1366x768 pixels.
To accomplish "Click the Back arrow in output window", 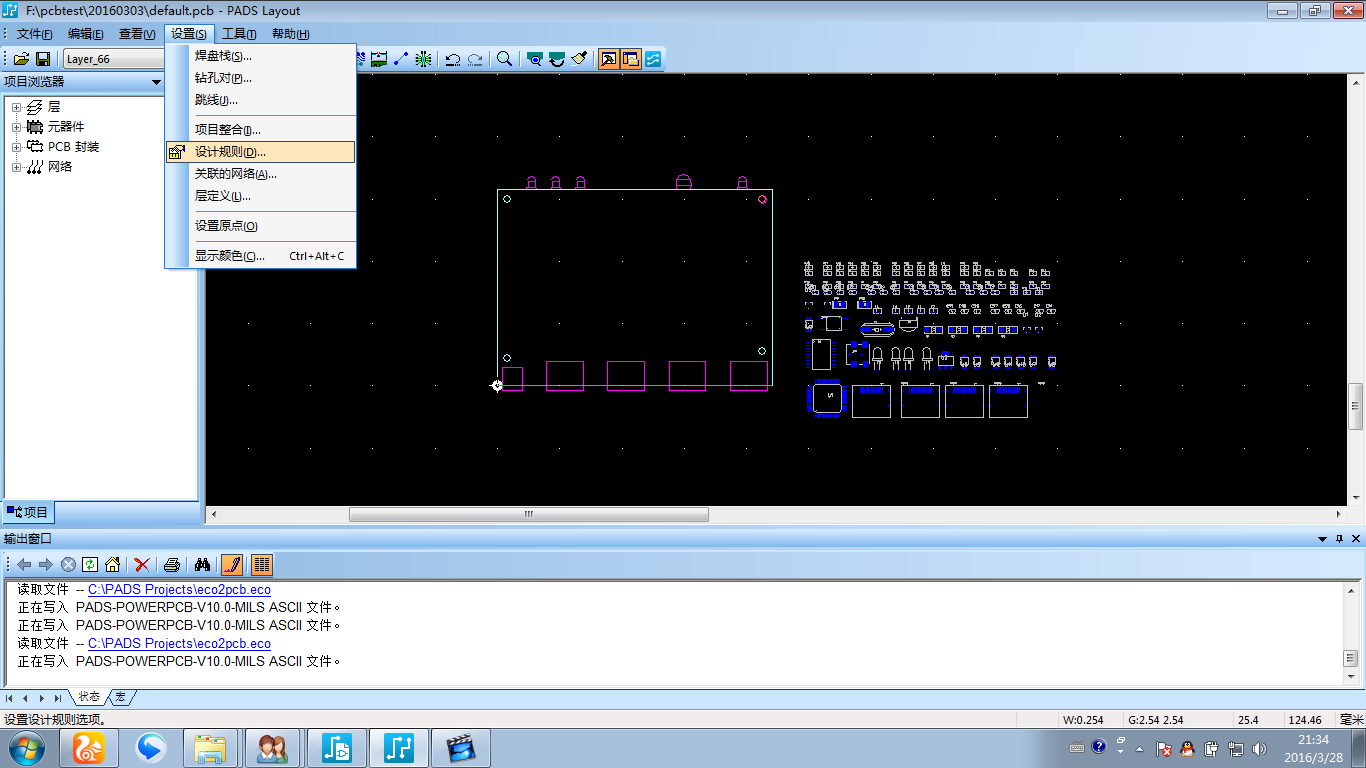I will pyautogui.click(x=24, y=565).
